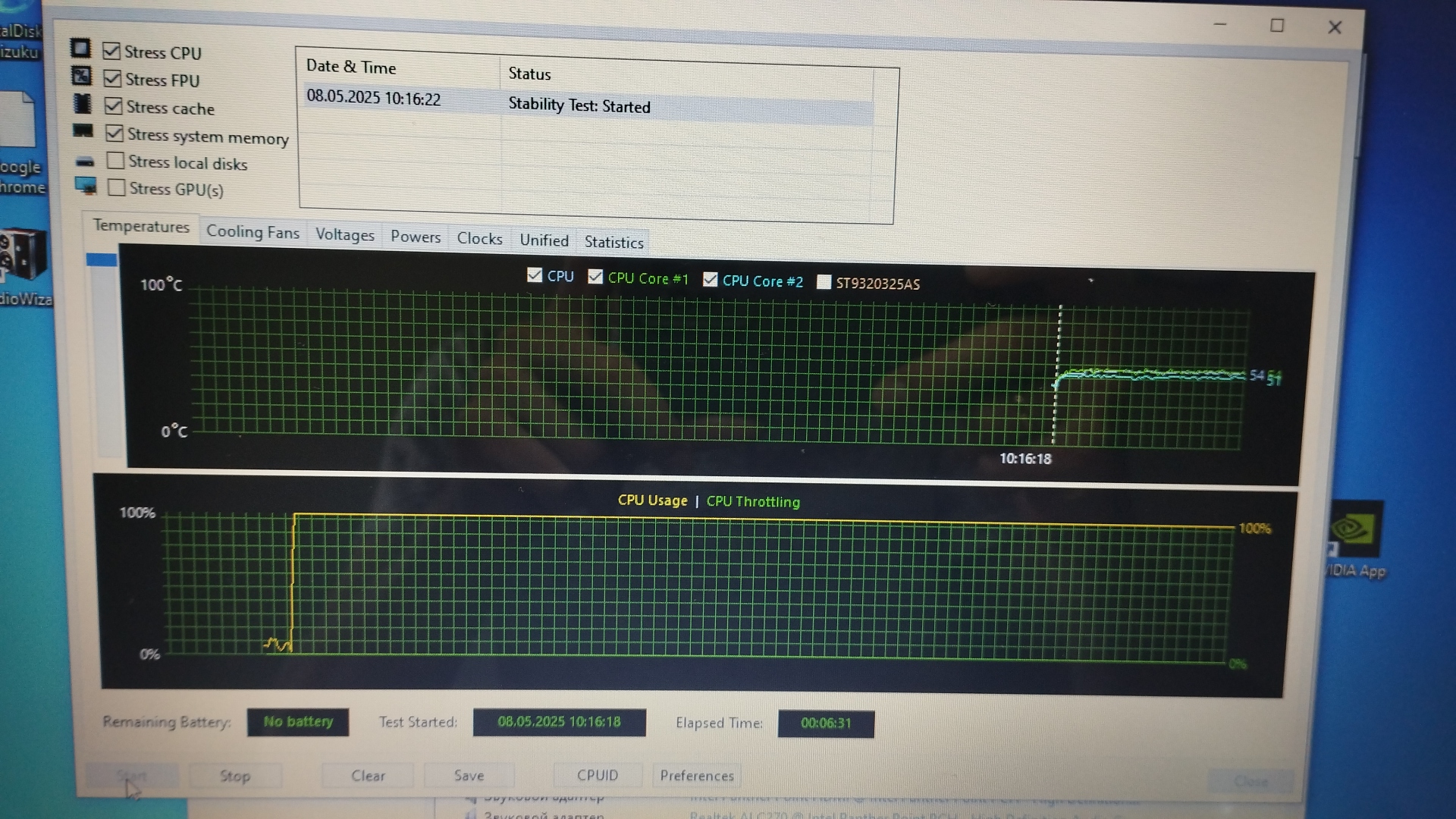This screenshot has width=1456, height=819.
Task: Switch to the Cooling Fans tab
Action: tap(253, 232)
